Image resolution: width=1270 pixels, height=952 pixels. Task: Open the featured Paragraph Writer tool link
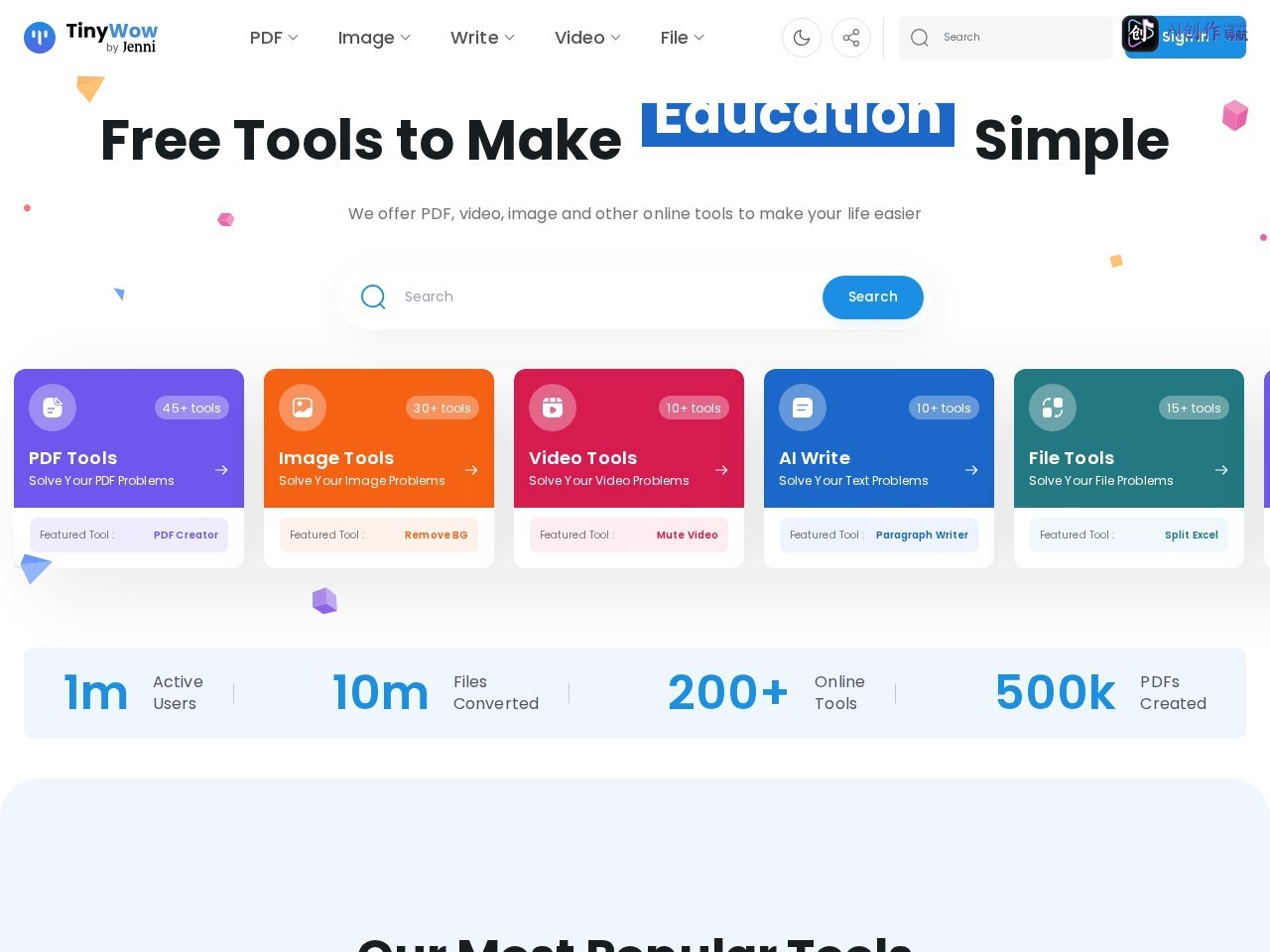pyautogui.click(x=922, y=535)
